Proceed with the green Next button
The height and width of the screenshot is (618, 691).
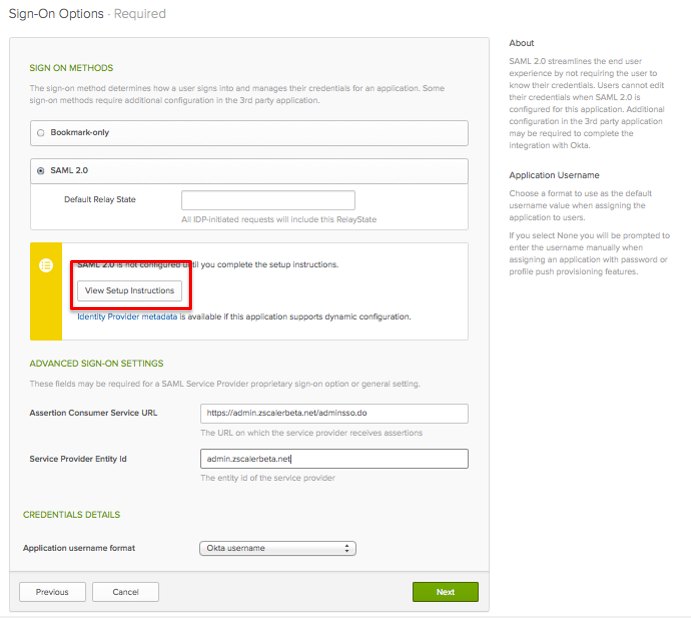[445, 592]
